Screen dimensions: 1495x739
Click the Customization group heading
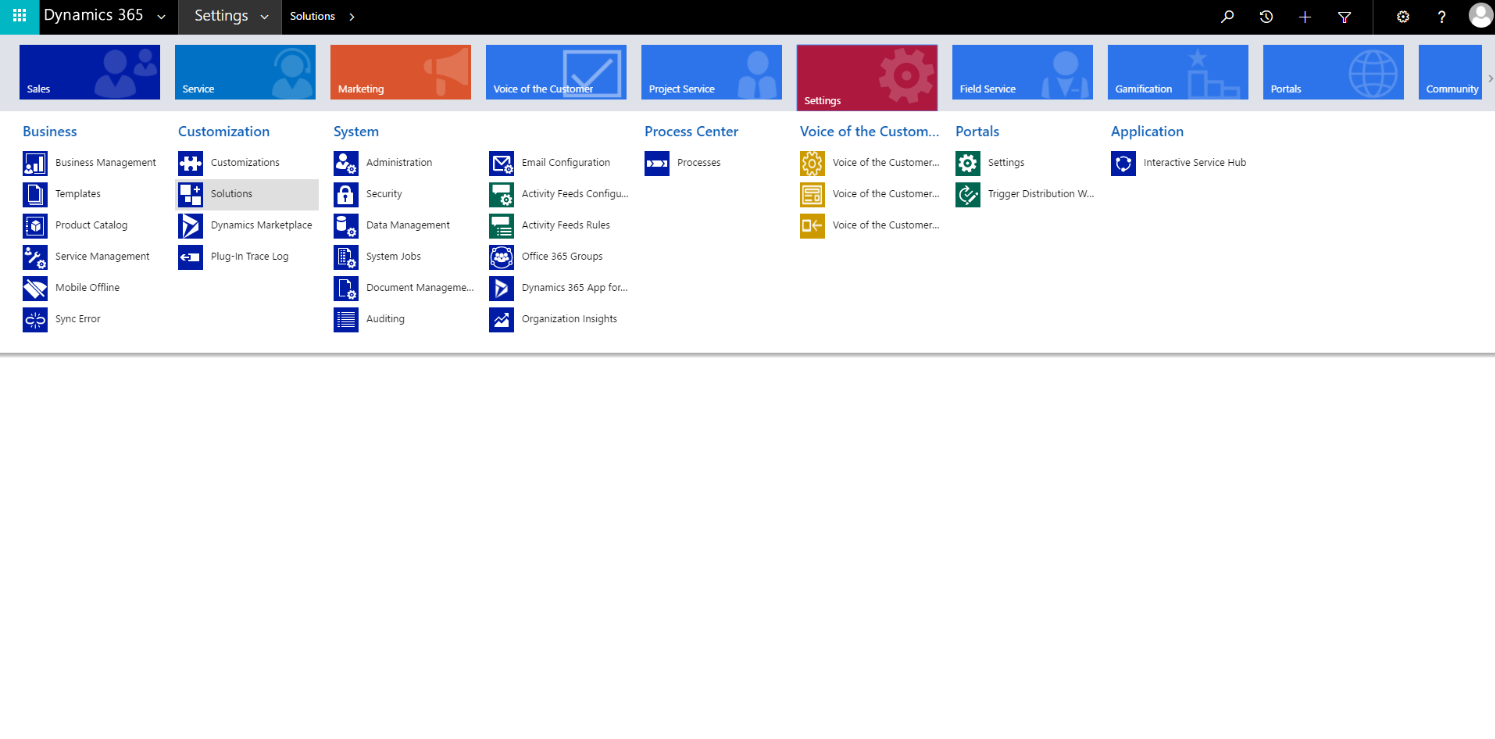224,131
